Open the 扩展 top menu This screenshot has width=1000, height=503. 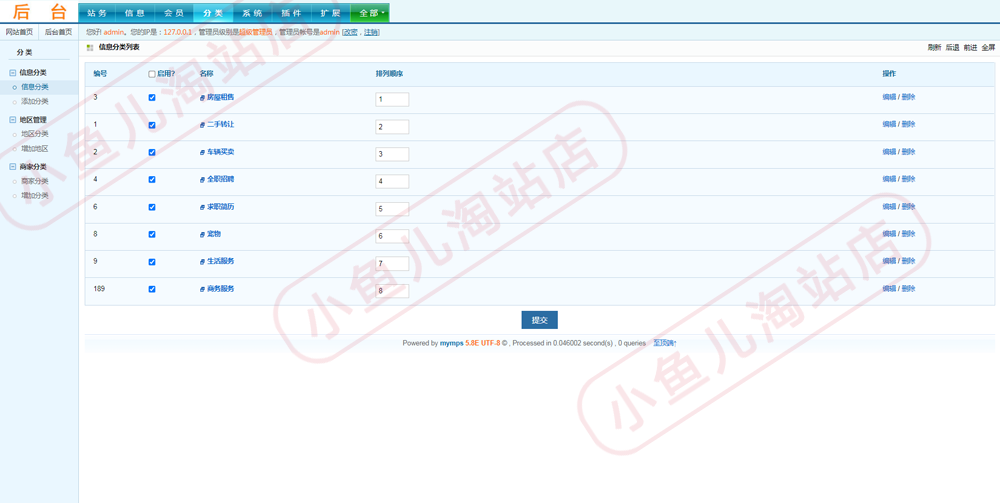(x=330, y=13)
